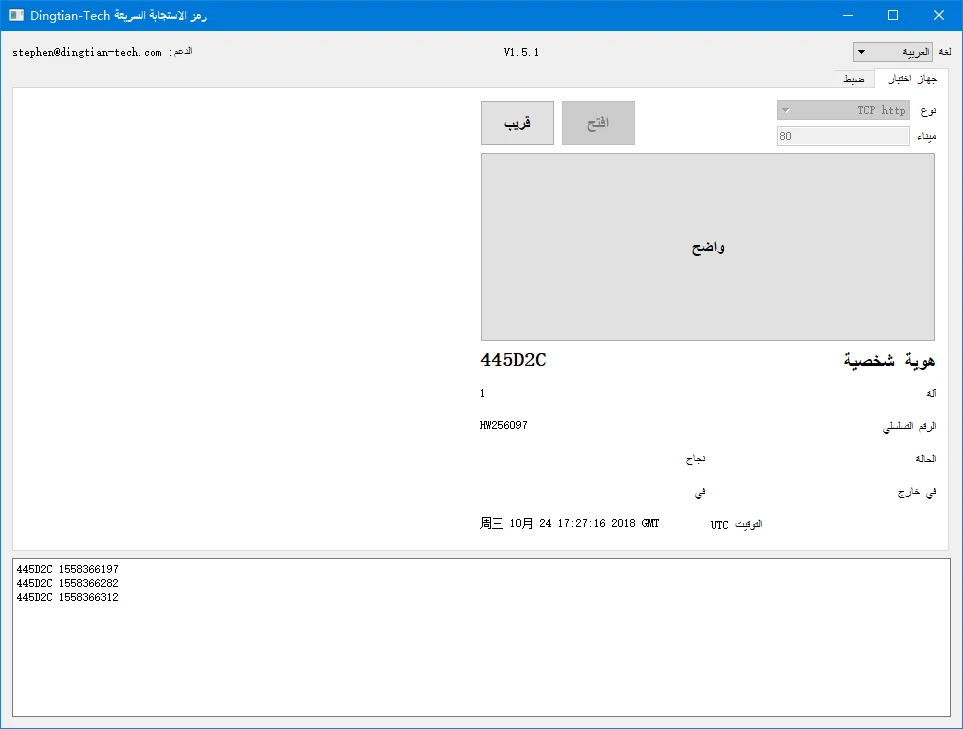Minimize the Dingtian-Tech window
The width and height of the screenshot is (963, 729).
[x=848, y=15]
